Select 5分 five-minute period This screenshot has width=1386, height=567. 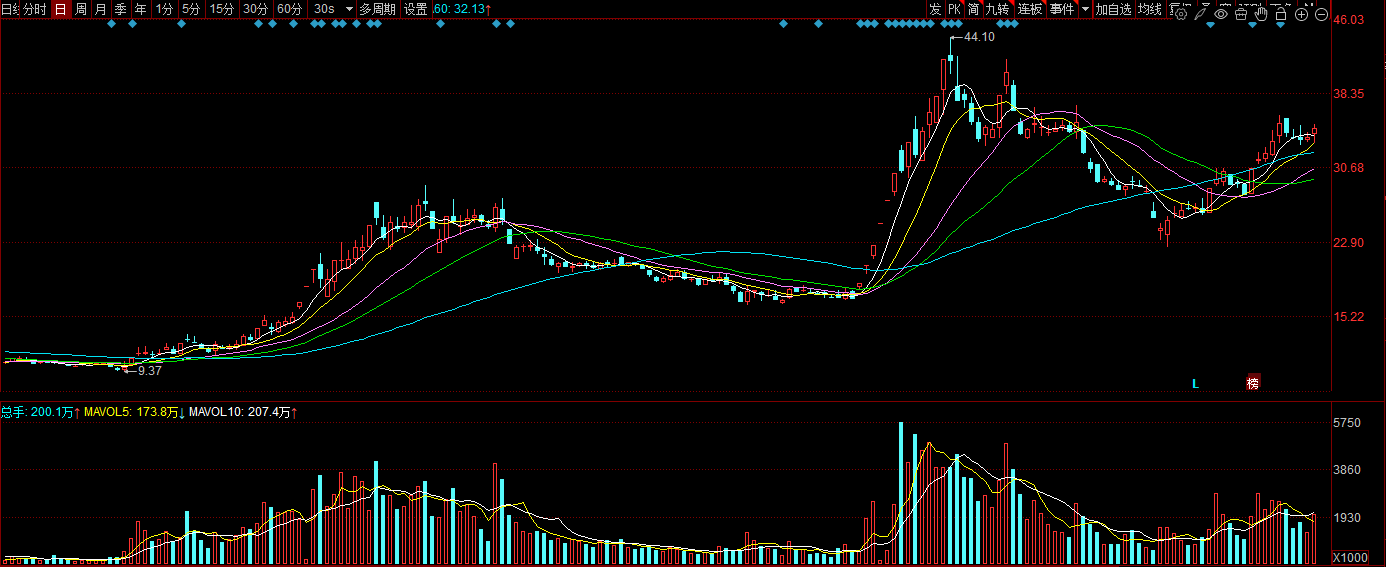click(190, 9)
